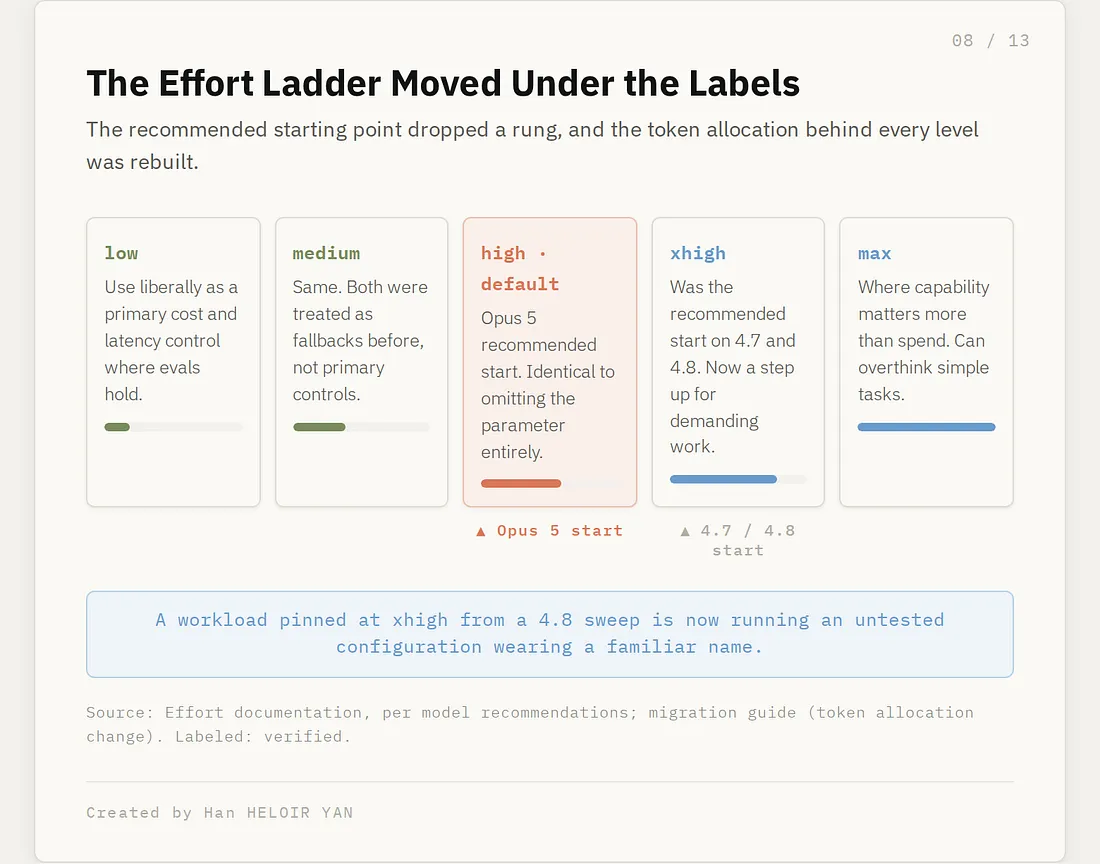This screenshot has width=1100, height=864.
Task: Select the medium effort card
Action: [361, 362]
